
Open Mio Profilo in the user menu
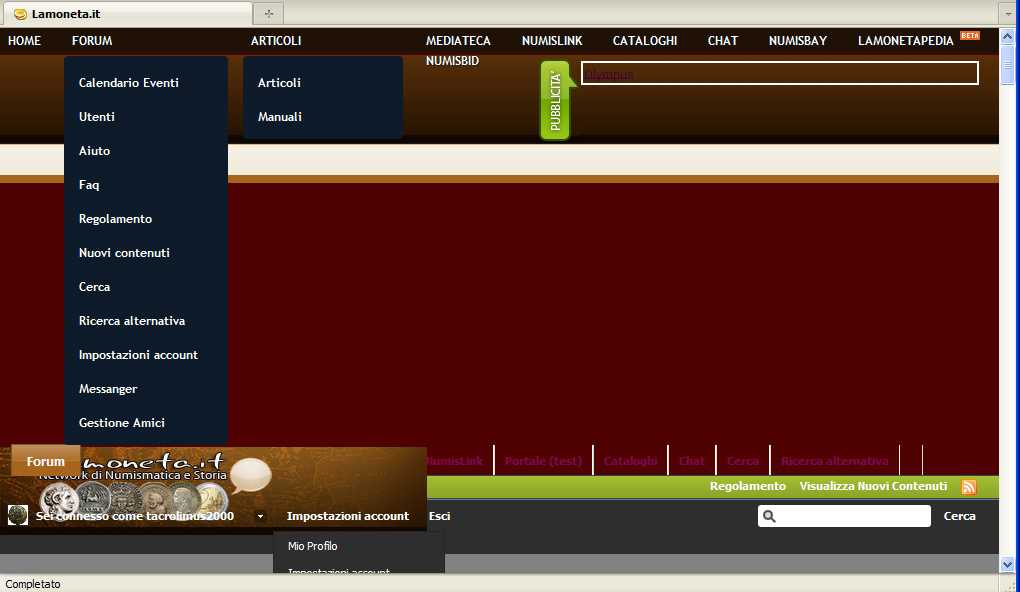[312, 546]
